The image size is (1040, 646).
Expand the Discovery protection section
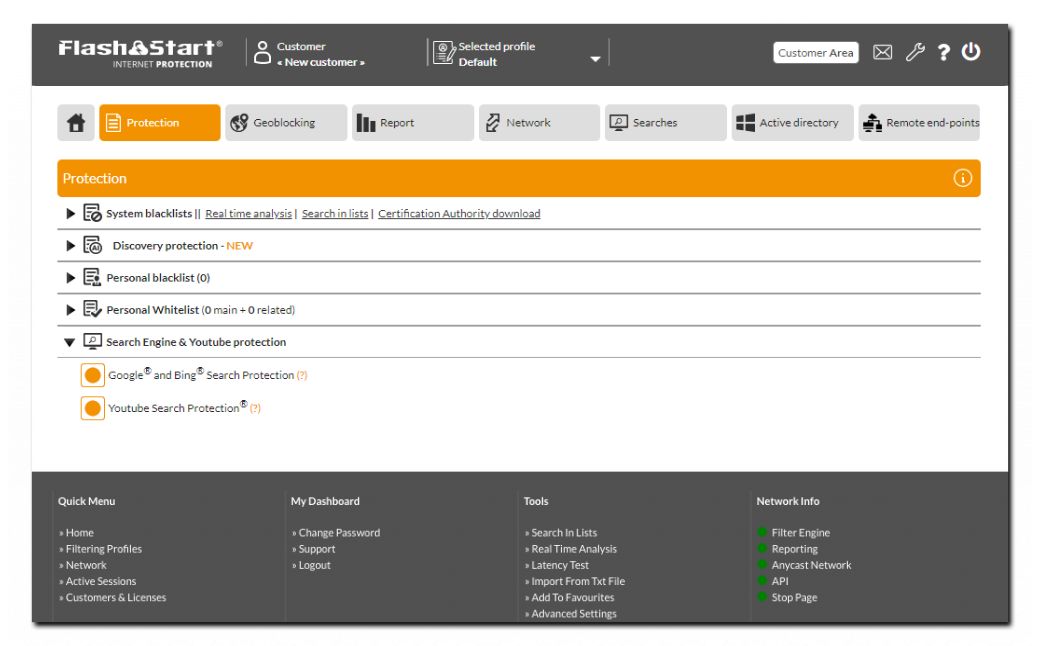tap(70, 246)
